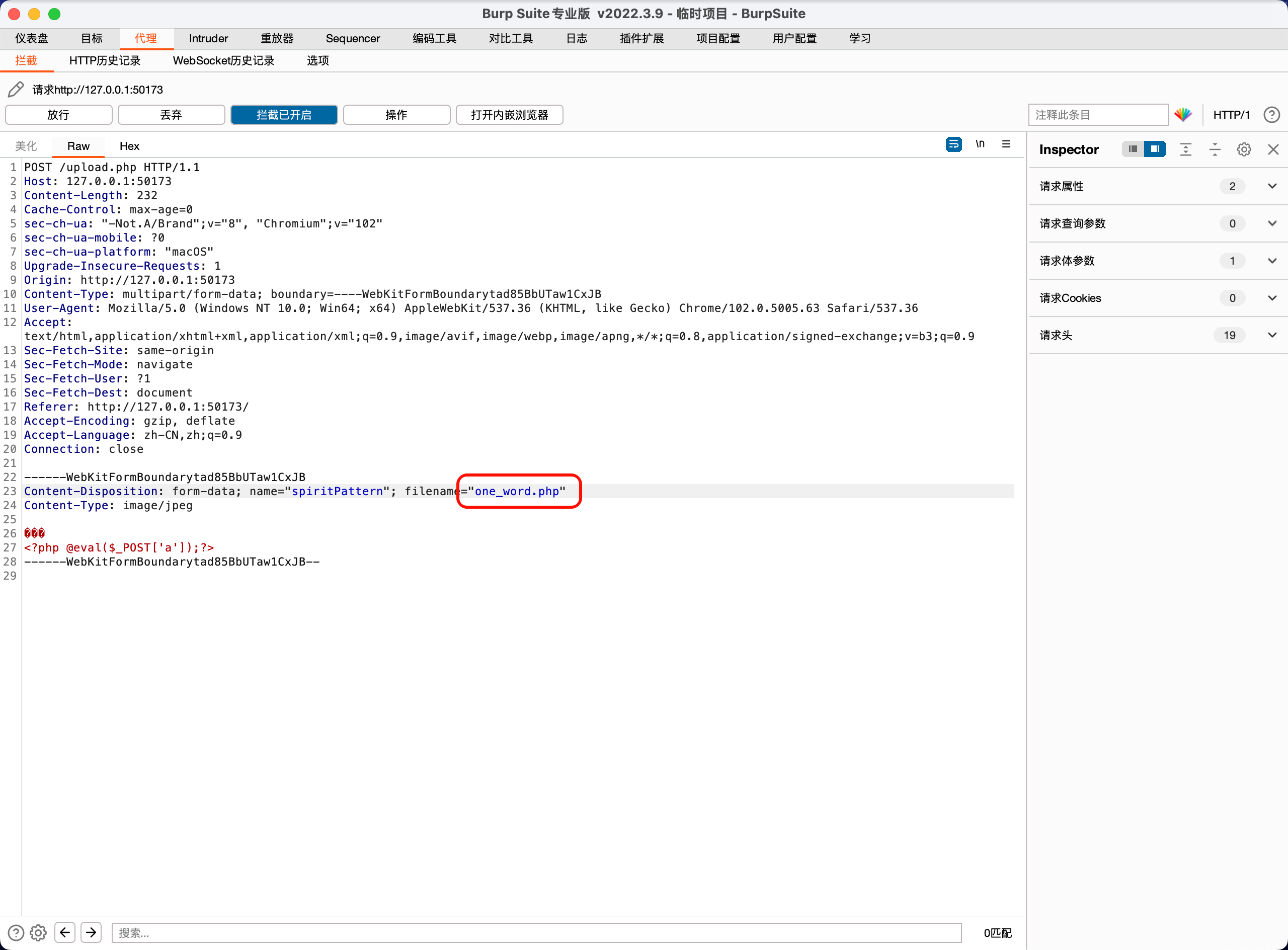Click the pencil edit icon beside the request URL
1288x950 pixels.
16,89
